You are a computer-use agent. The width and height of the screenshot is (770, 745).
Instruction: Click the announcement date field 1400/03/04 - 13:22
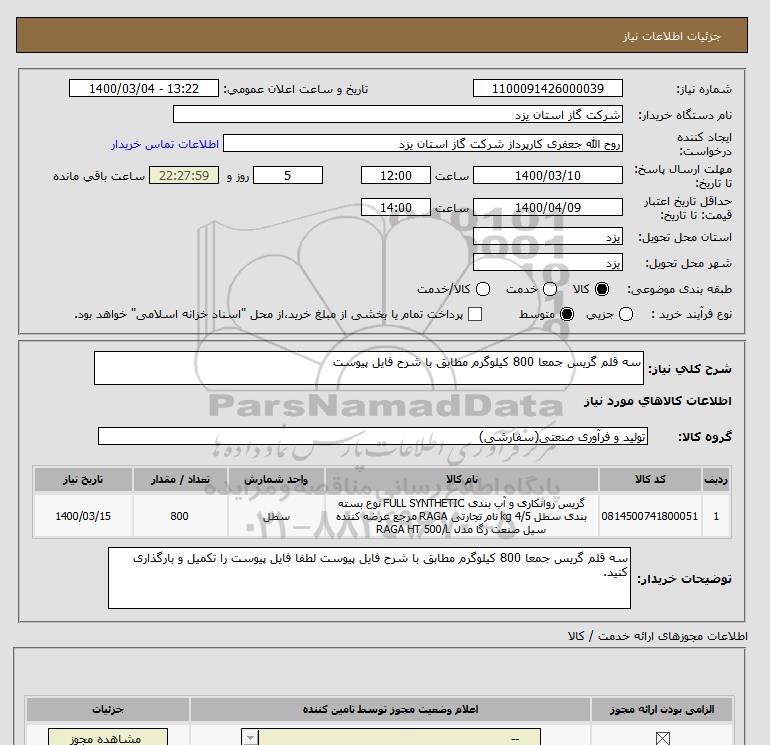pyautogui.click(x=144, y=88)
